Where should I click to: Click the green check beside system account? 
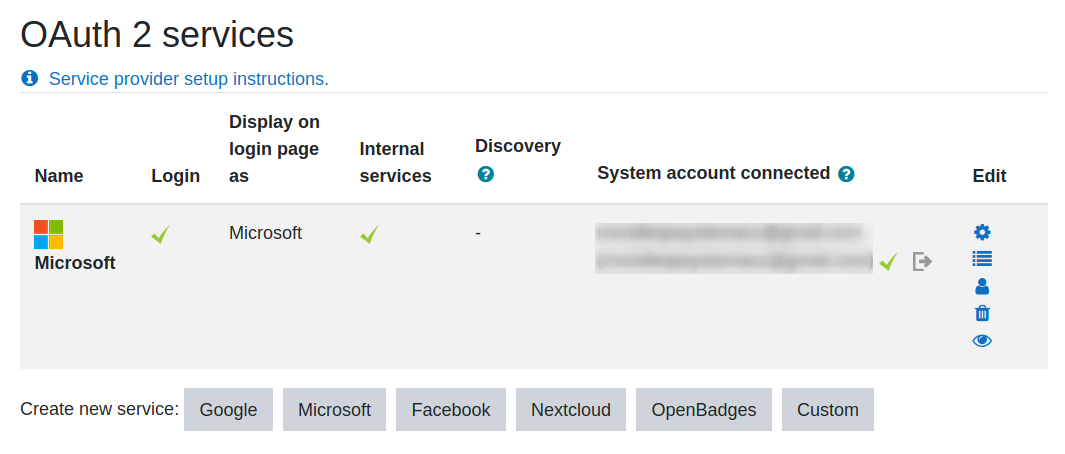(888, 261)
